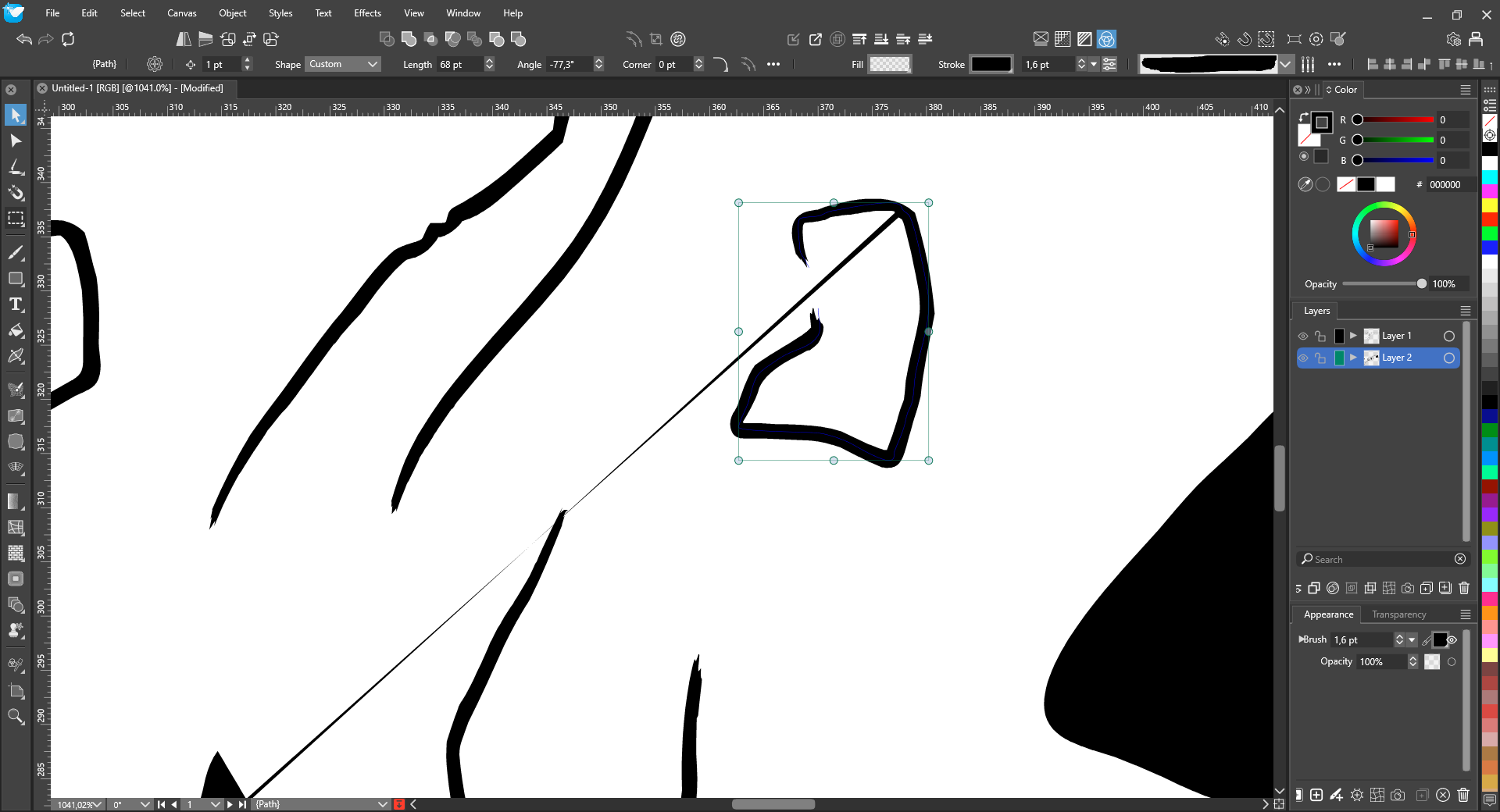Viewport: 1500px width, 812px height.
Task: Hide Layer 1 visibility eye
Action: click(1302, 336)
